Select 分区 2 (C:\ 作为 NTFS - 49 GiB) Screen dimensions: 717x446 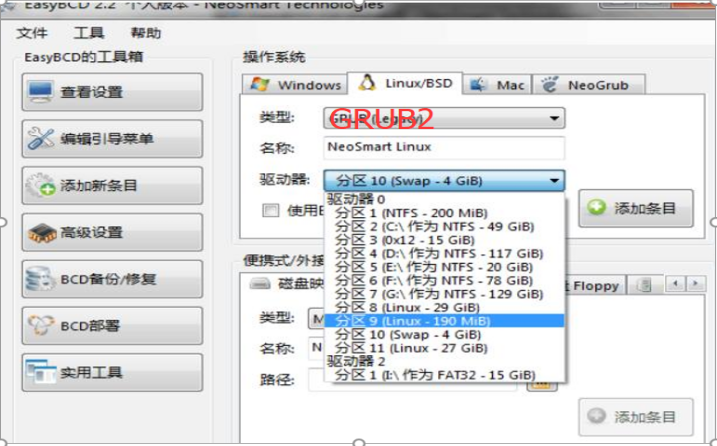[444, 226]
